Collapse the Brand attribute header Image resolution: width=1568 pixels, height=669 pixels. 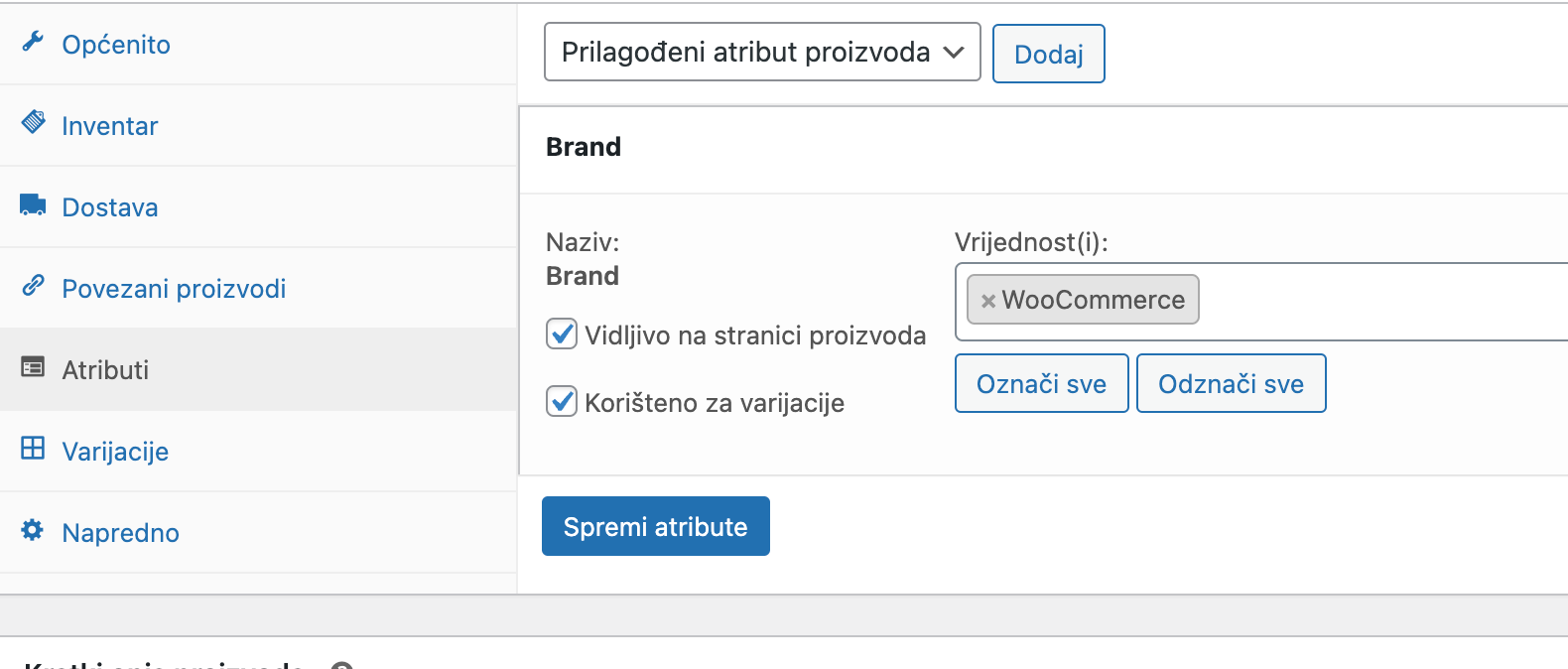1043,148
